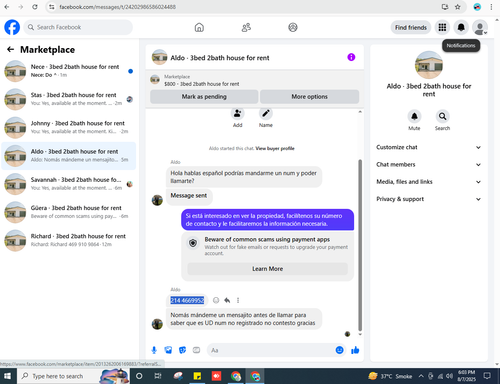Open the Notifications bell icon

461,27
